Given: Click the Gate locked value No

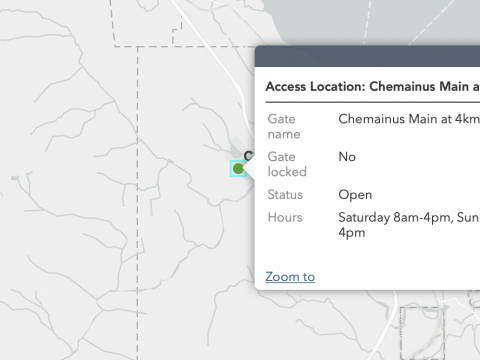Looking at the screenshot, I should pos(347,157).
